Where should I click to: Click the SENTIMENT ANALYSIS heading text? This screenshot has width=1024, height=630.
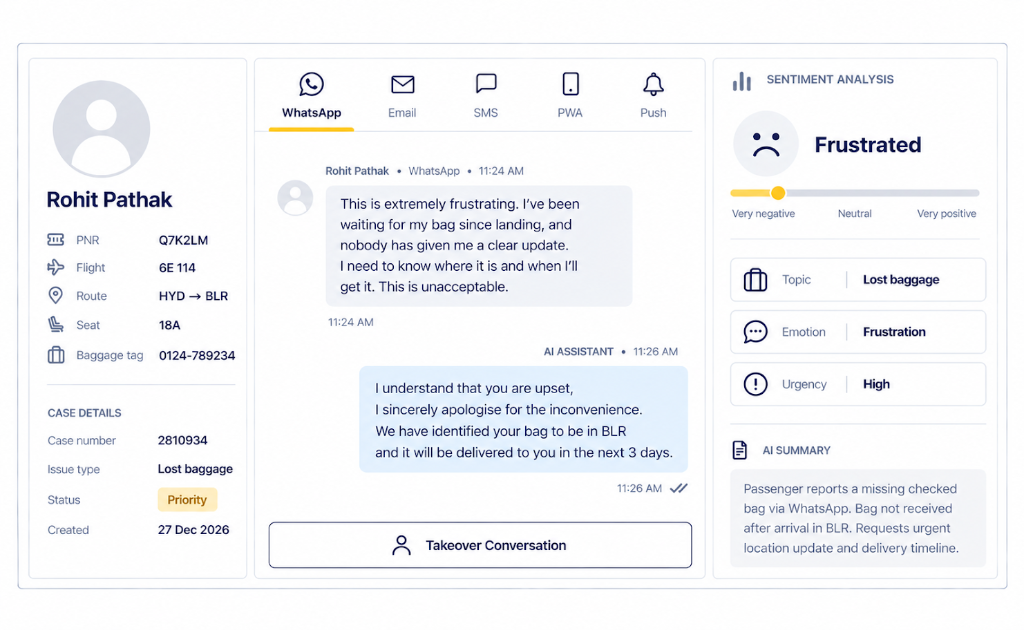point(829,80)
